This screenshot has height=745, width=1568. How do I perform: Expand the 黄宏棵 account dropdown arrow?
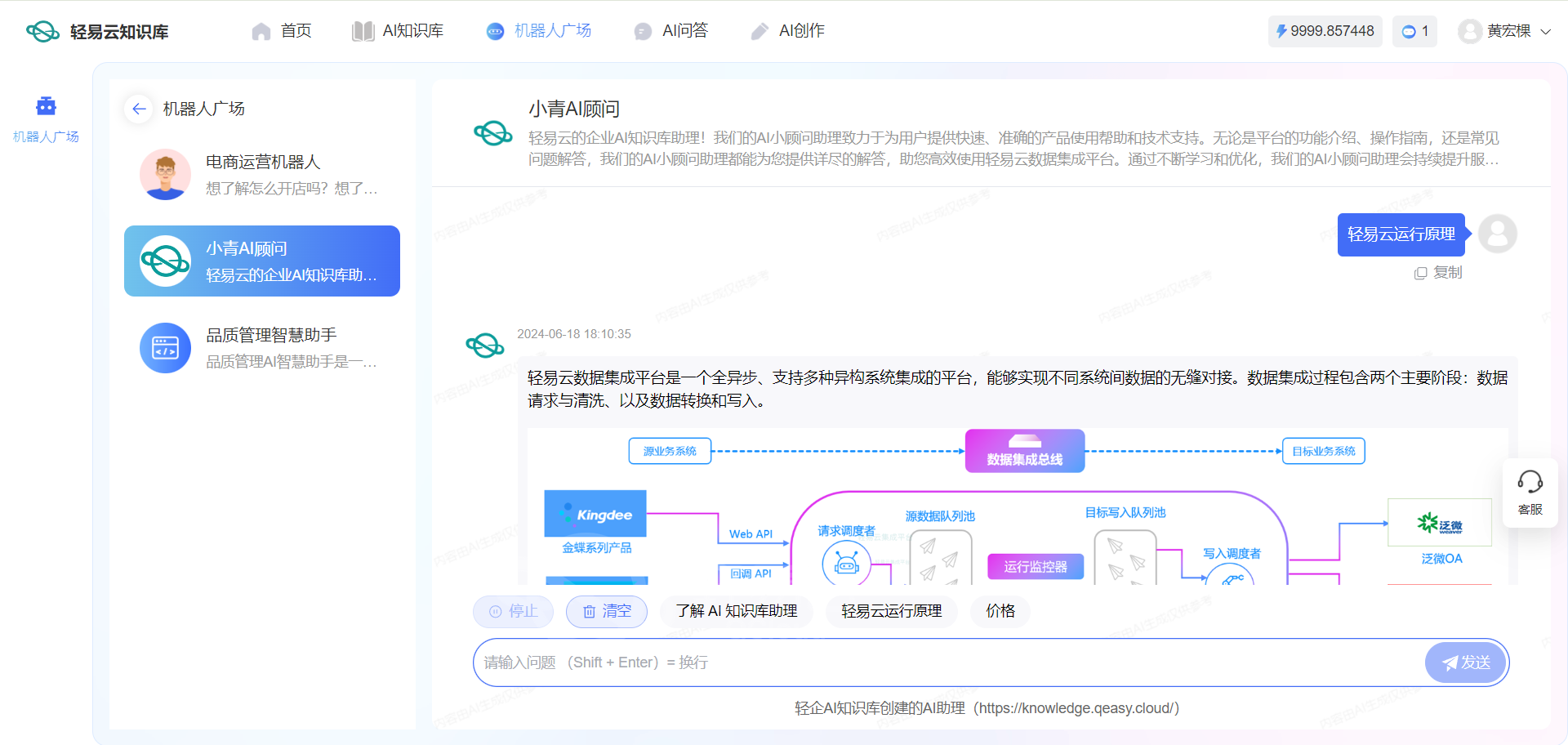(1545, 32)
